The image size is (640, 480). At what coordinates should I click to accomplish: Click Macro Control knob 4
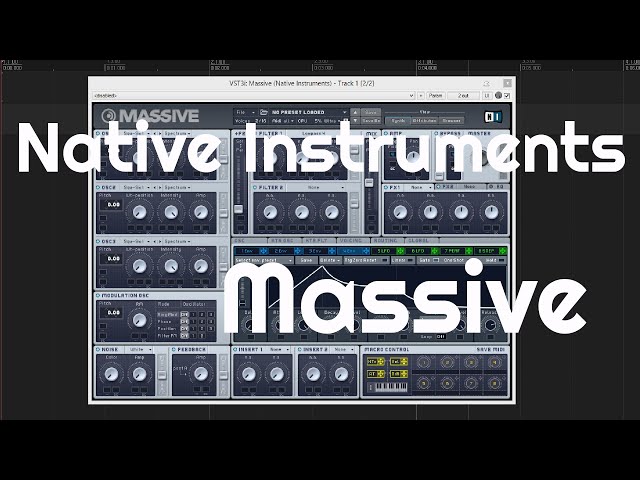[x=495, y=362]
